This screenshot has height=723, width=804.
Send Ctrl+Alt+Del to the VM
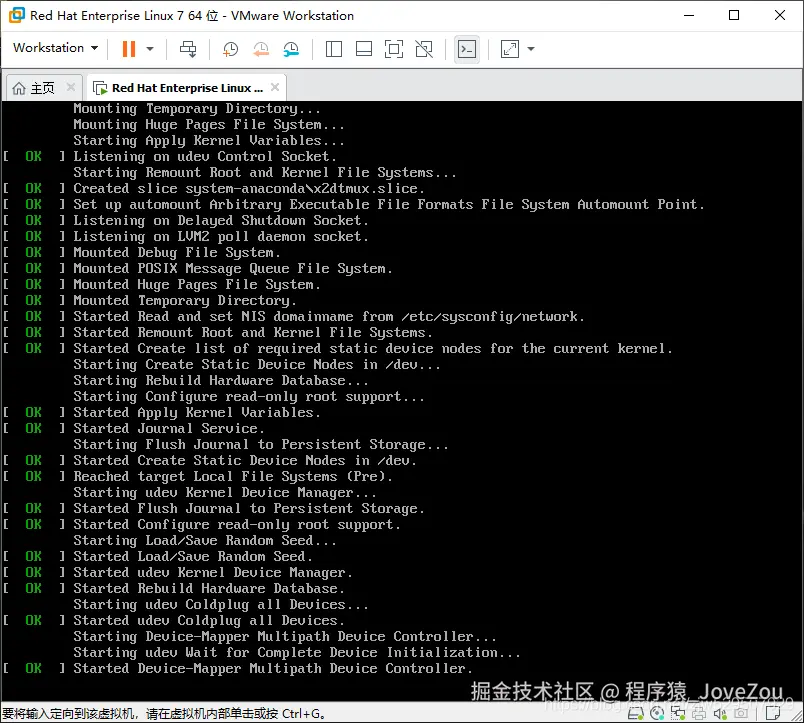[188, 49]
